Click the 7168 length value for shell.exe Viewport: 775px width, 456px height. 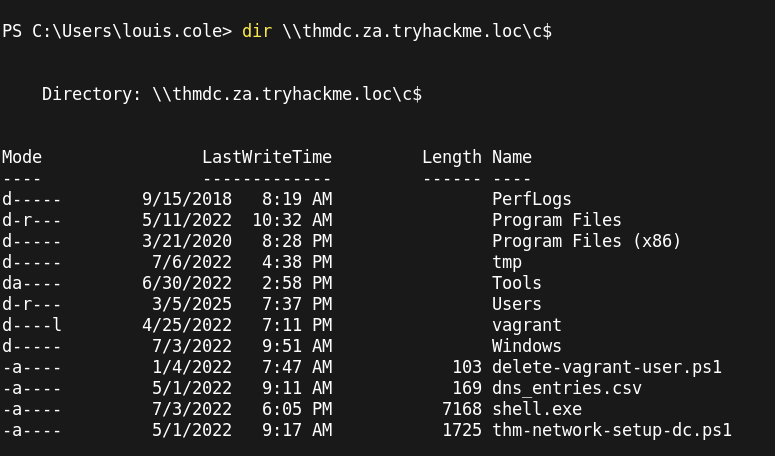point(461,409)
